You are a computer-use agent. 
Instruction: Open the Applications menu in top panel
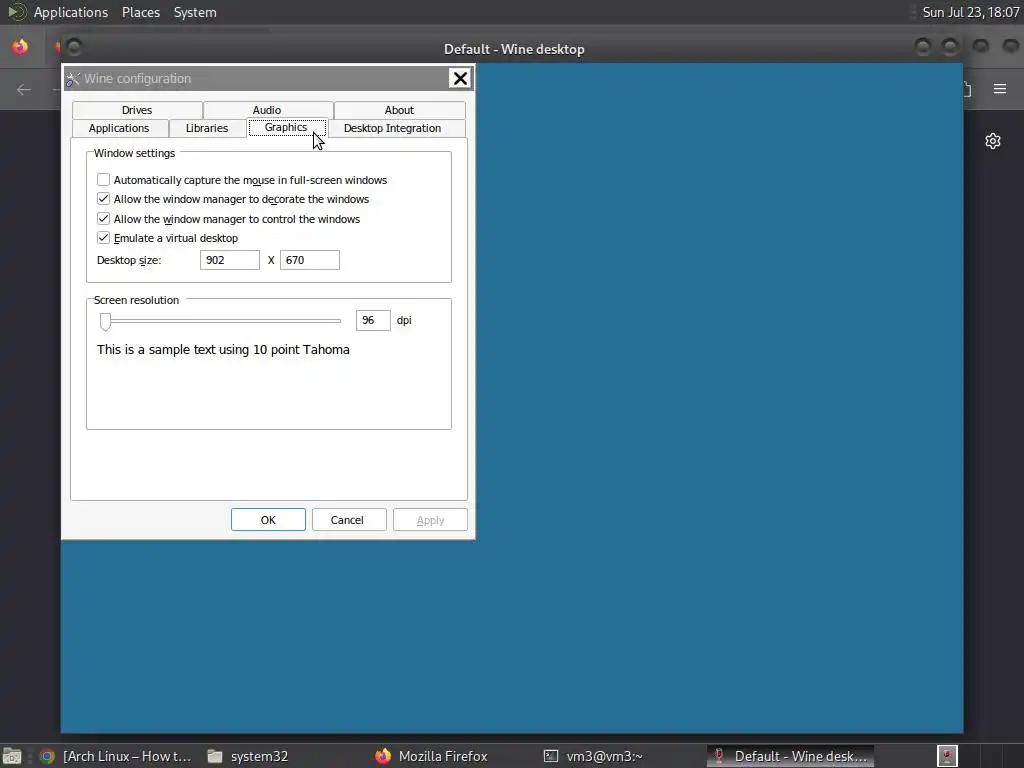71,12
